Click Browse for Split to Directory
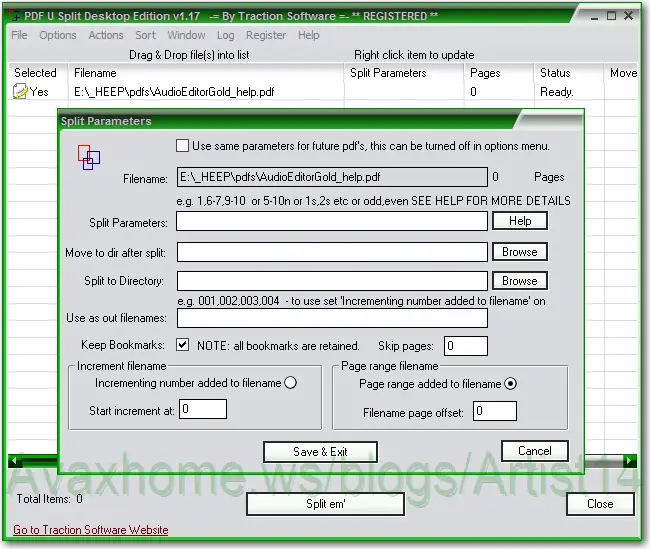Viewport: 650px width, 549px height. tap(520, 281)
